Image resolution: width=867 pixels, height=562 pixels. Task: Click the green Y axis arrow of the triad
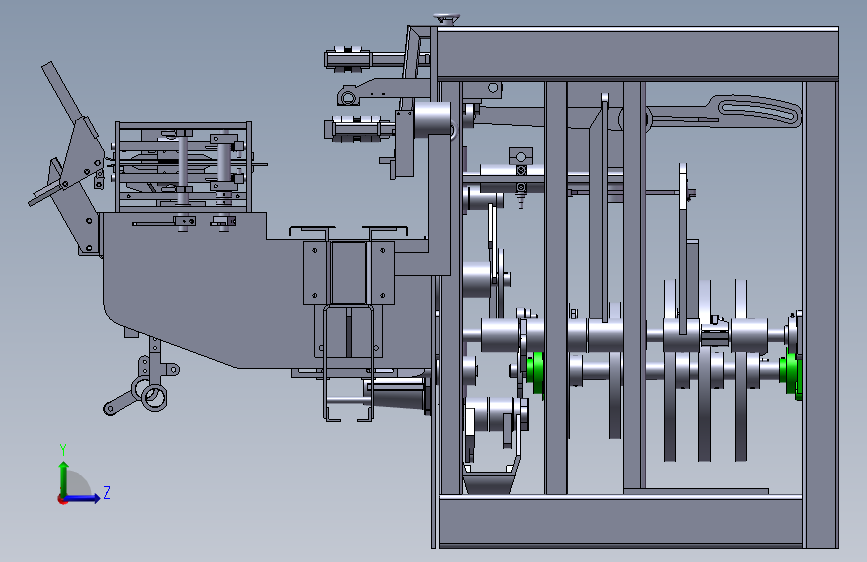64,478
